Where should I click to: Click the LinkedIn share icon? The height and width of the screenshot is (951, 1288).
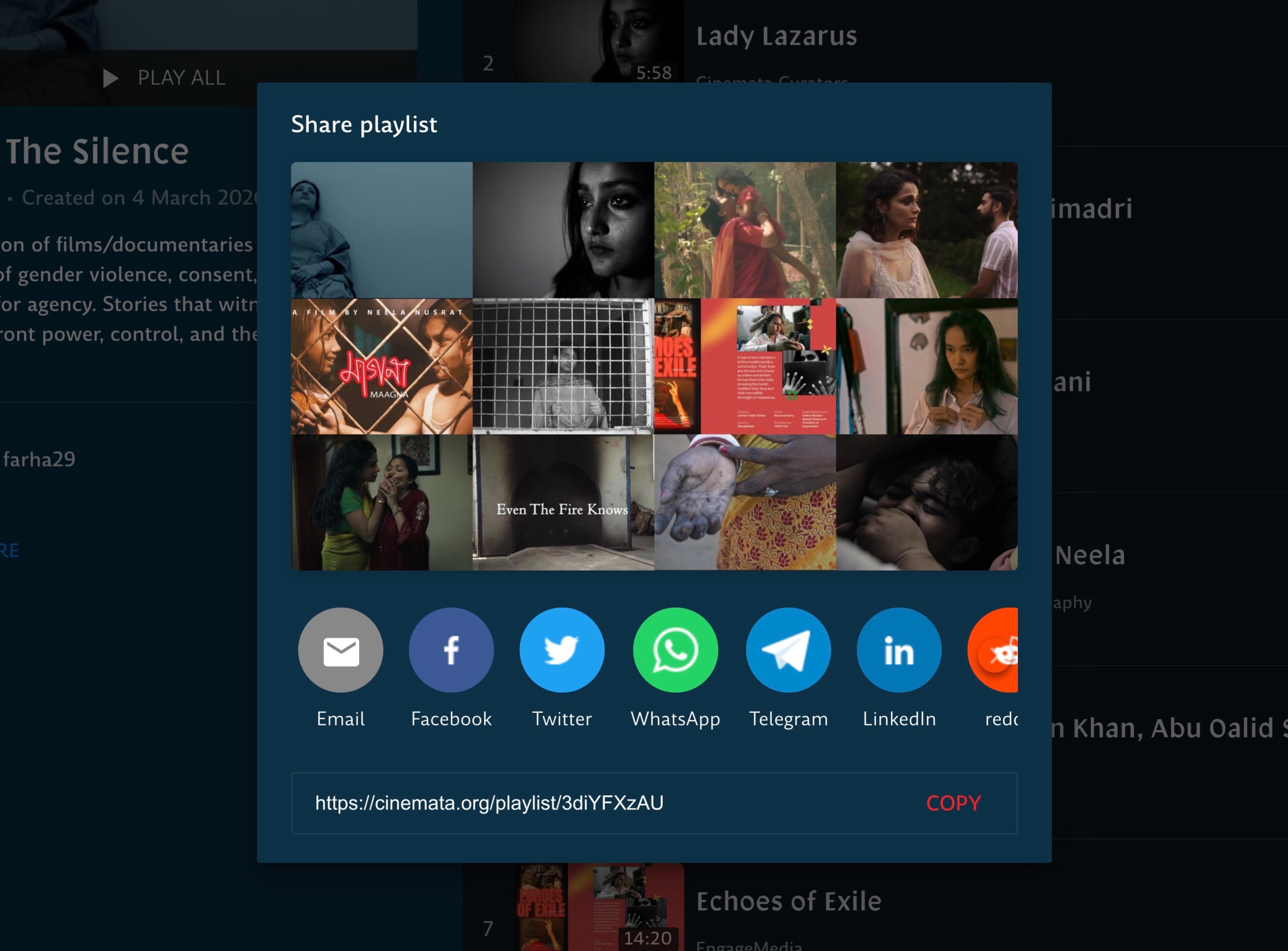[x=899, y=650]
